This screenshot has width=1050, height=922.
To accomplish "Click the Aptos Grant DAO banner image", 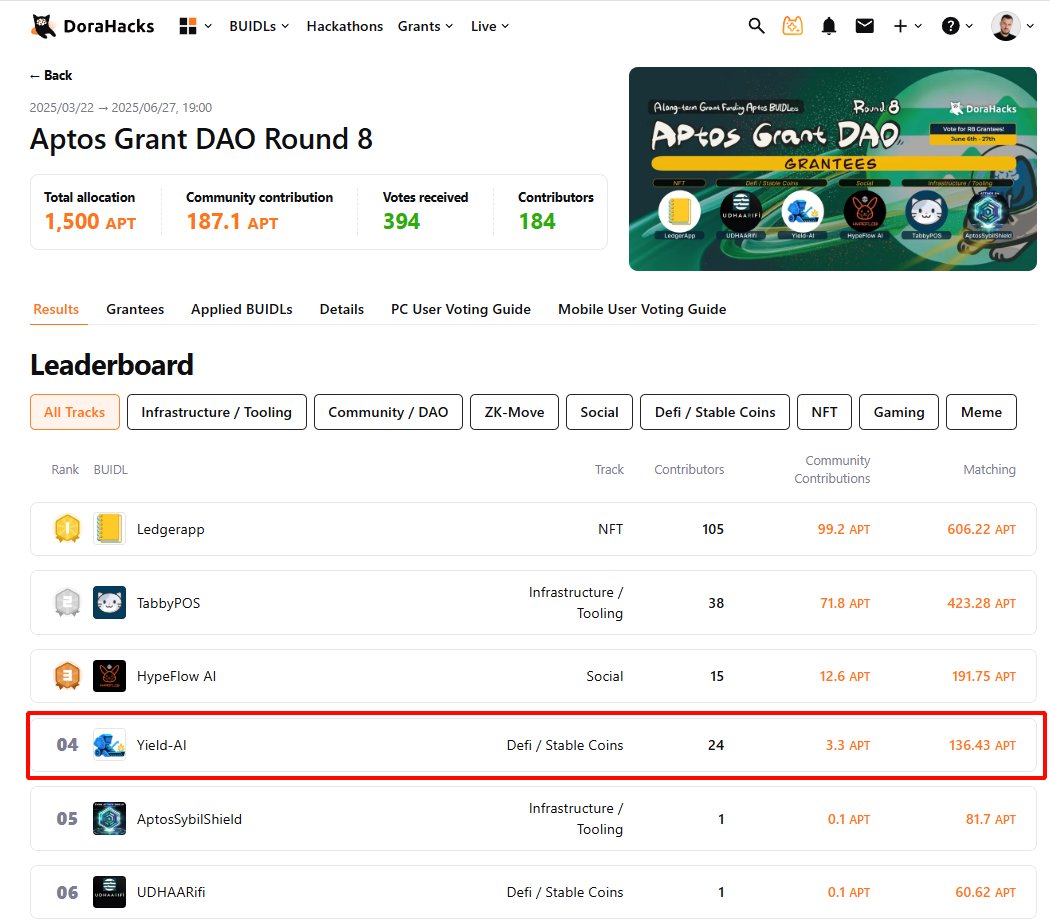I will (x=832, y=169).
